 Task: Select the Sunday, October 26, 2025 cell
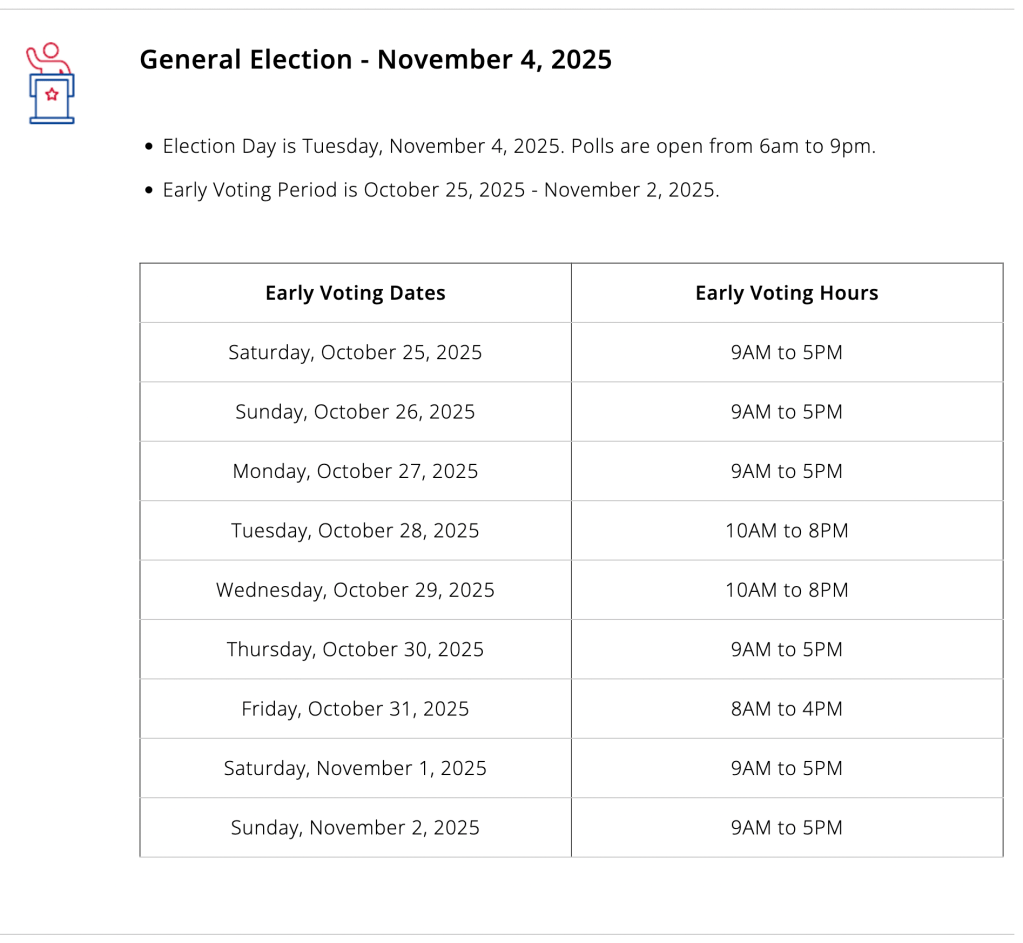pos(355,412)
